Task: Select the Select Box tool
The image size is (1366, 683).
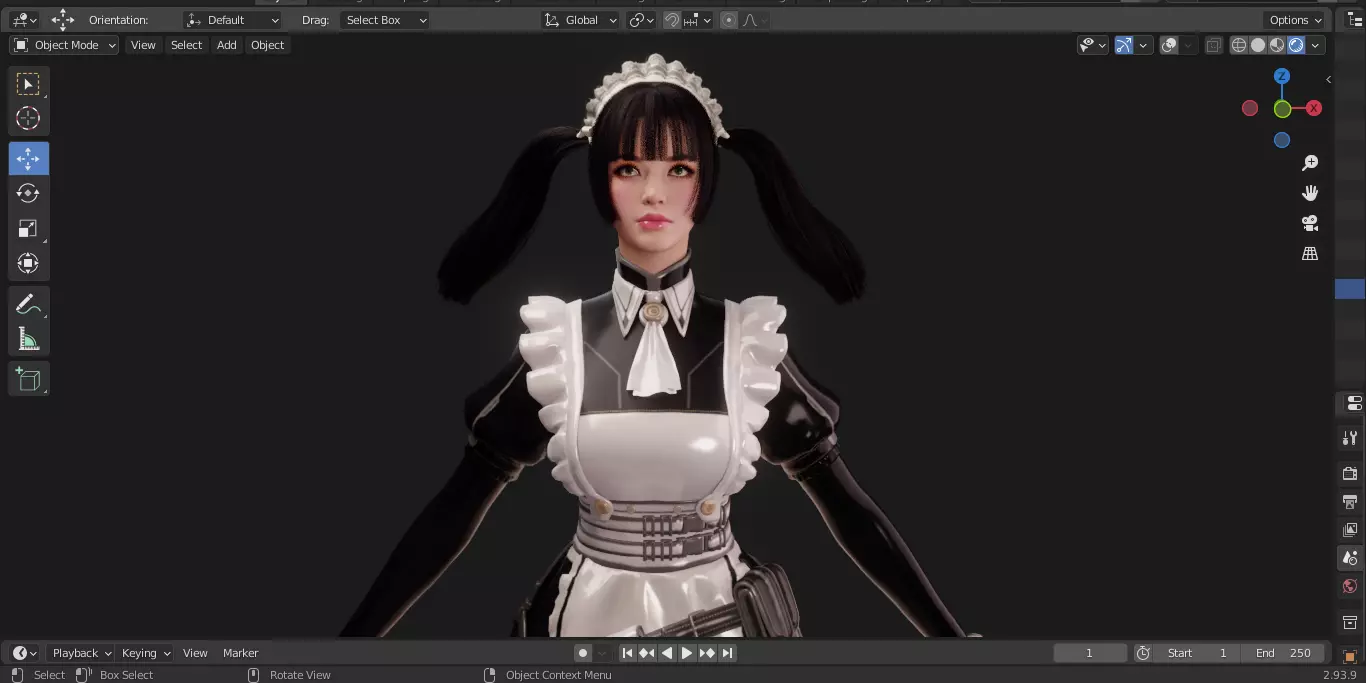Action: click(x=28, y=84)
